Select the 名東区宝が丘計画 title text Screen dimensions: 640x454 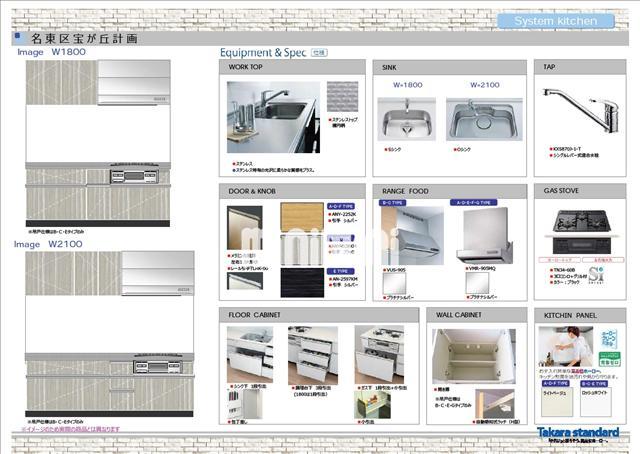point(84,39)
